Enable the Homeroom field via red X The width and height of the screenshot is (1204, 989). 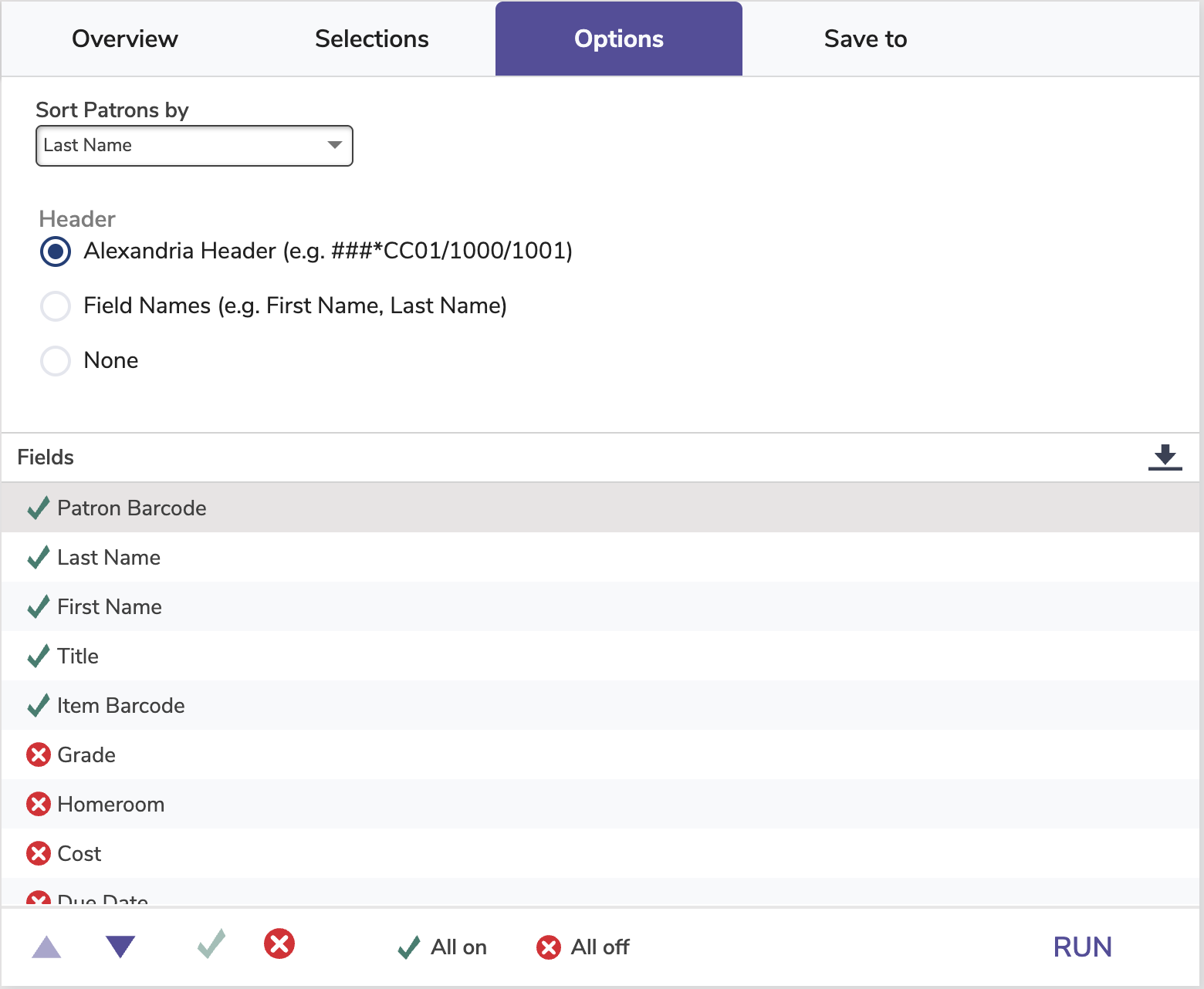click(39, 804)
